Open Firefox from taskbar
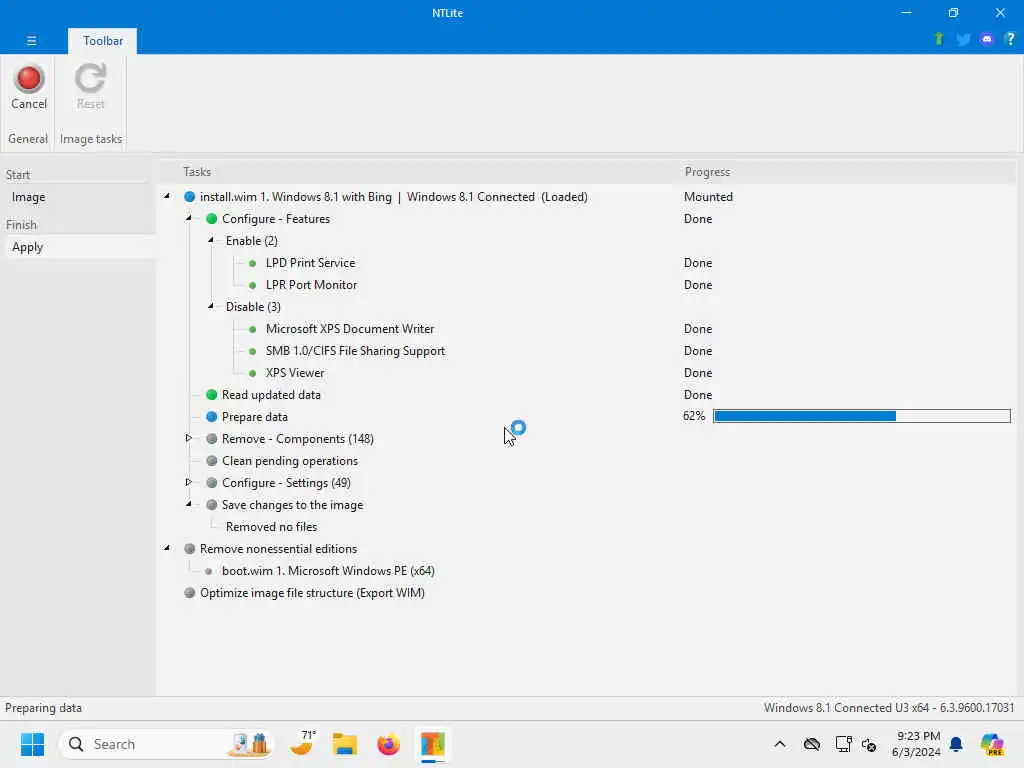1024x768 pixels. click(389, 744)
